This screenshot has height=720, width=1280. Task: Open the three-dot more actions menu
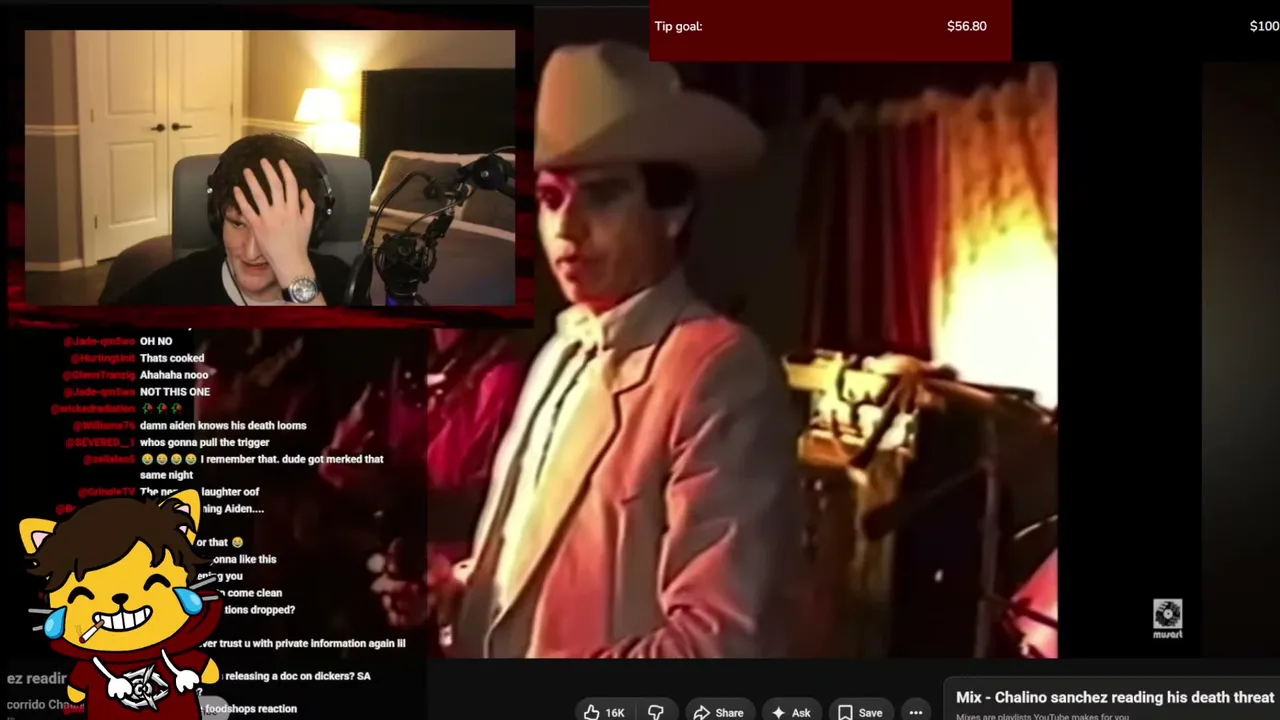(x=915, y=712)
